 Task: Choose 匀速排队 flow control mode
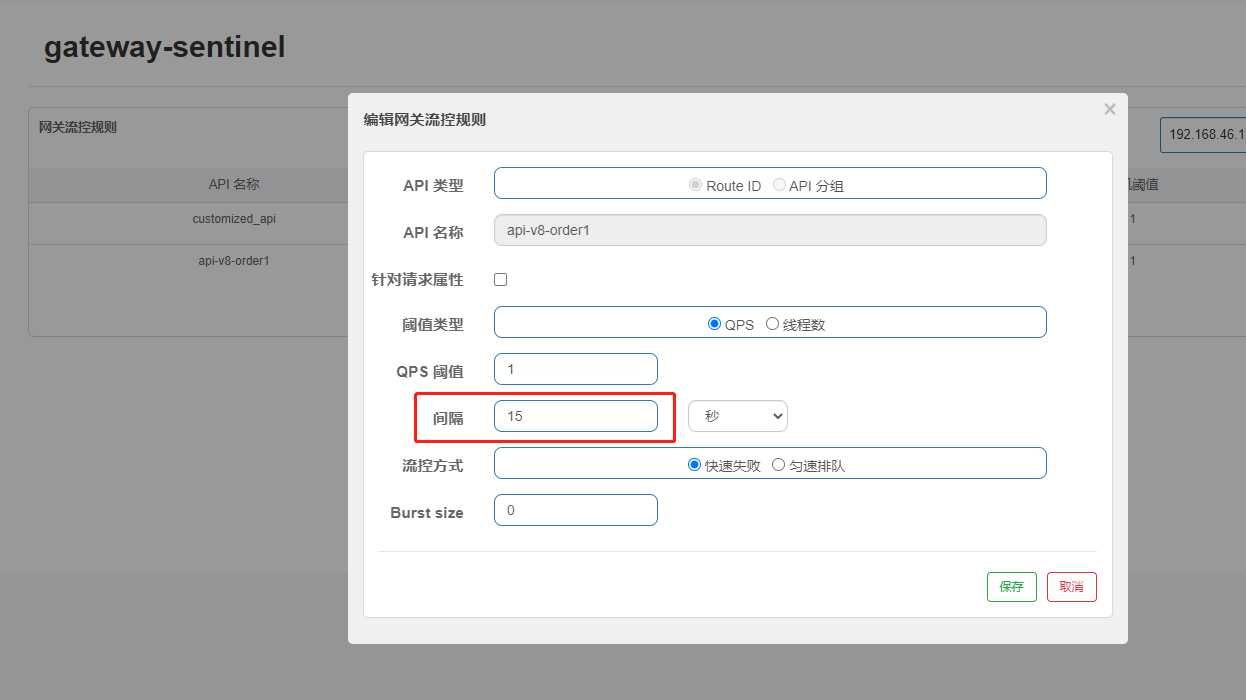[777, 463]
